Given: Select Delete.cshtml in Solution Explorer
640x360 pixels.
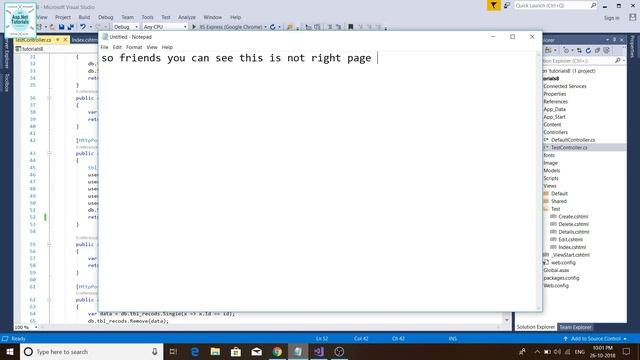Looking at the screenshot, I should click(x=573, y=224).
